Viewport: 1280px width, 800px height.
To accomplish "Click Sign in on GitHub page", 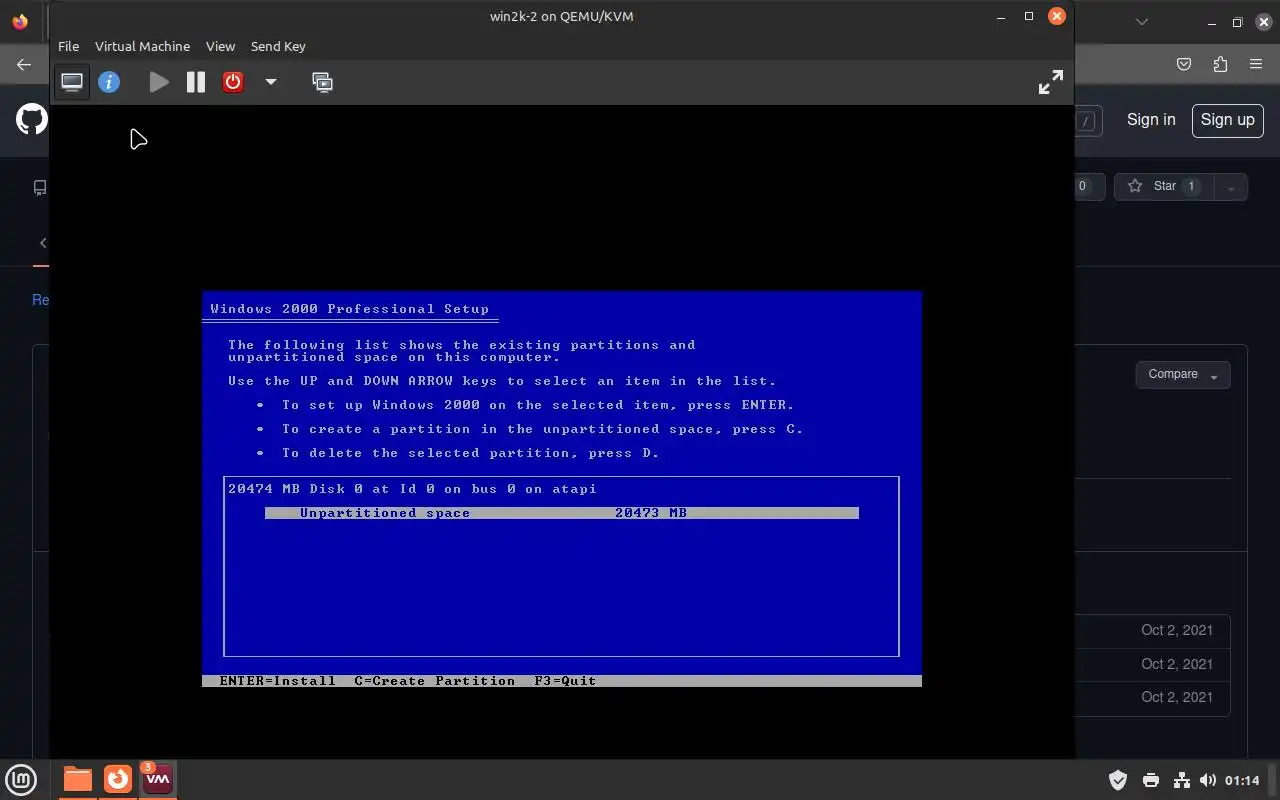I will (x=1151, y=120).
